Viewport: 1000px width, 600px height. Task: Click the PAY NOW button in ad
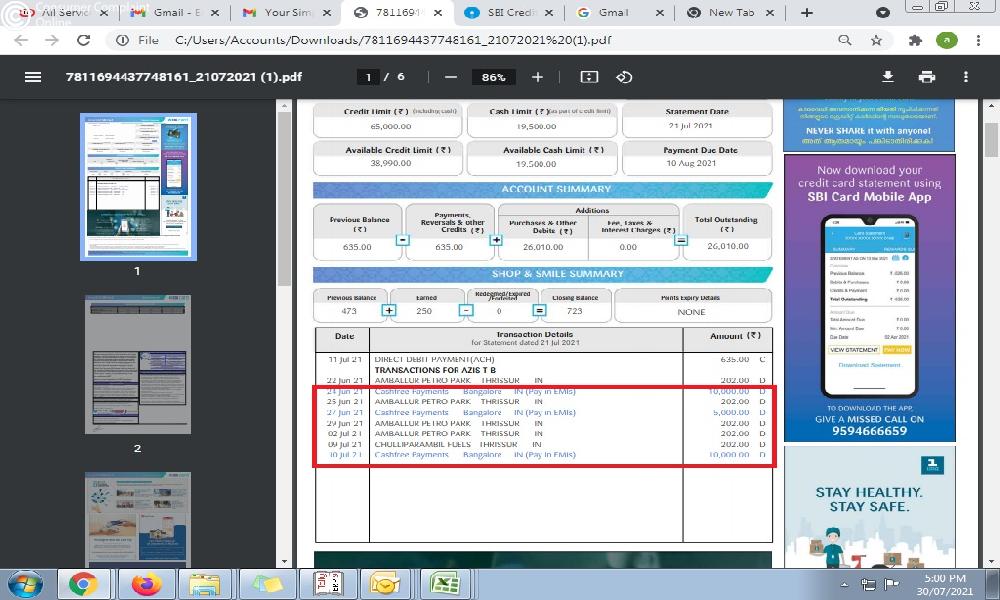pos(896,350)
